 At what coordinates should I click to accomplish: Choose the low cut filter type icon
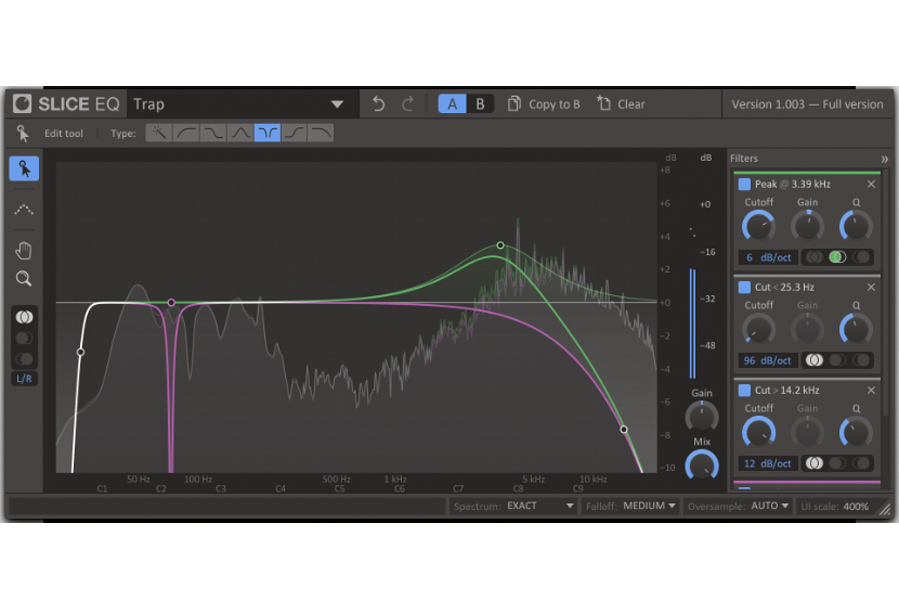[x=184, y=131]
